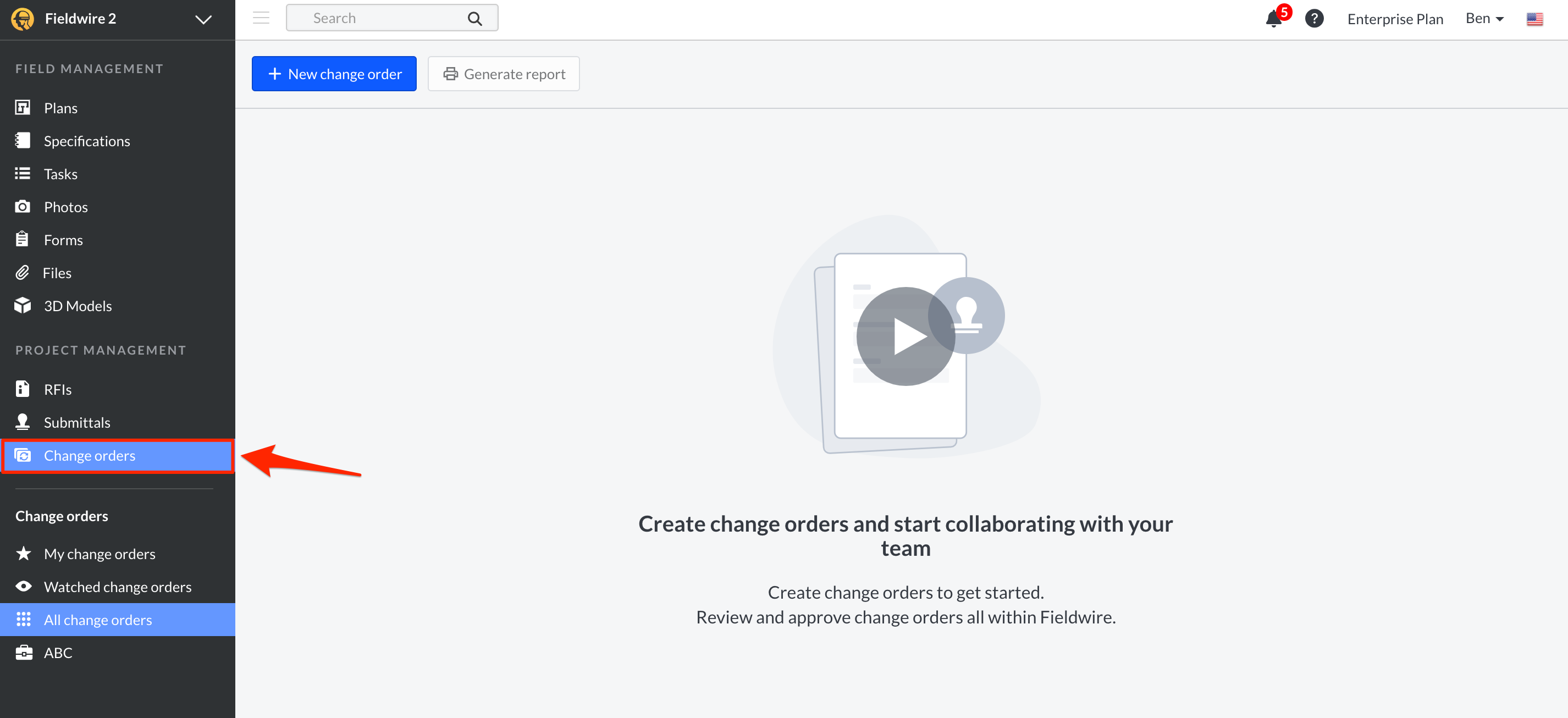Open the language selector flag
The width and height of the screenshot is (1568, 718).
pyautogui.click(x=1534, y=19)
